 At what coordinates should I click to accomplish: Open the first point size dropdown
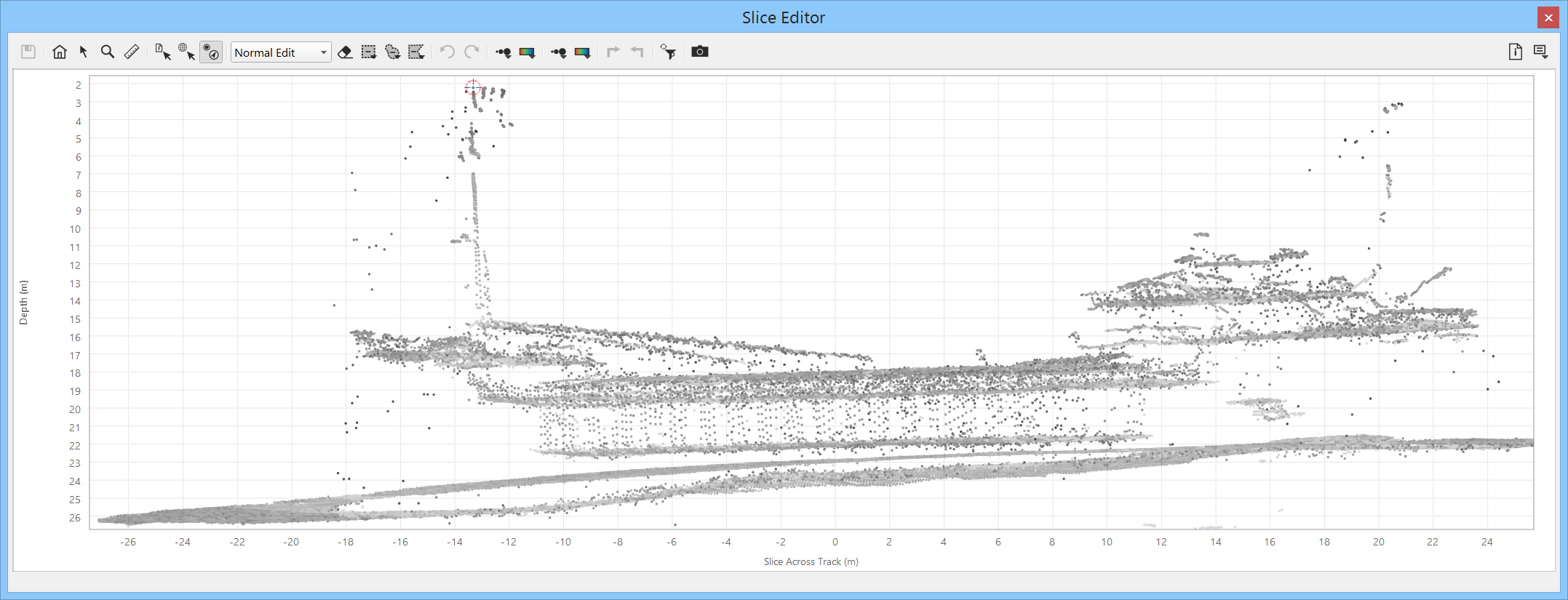(x=504, y=52)
